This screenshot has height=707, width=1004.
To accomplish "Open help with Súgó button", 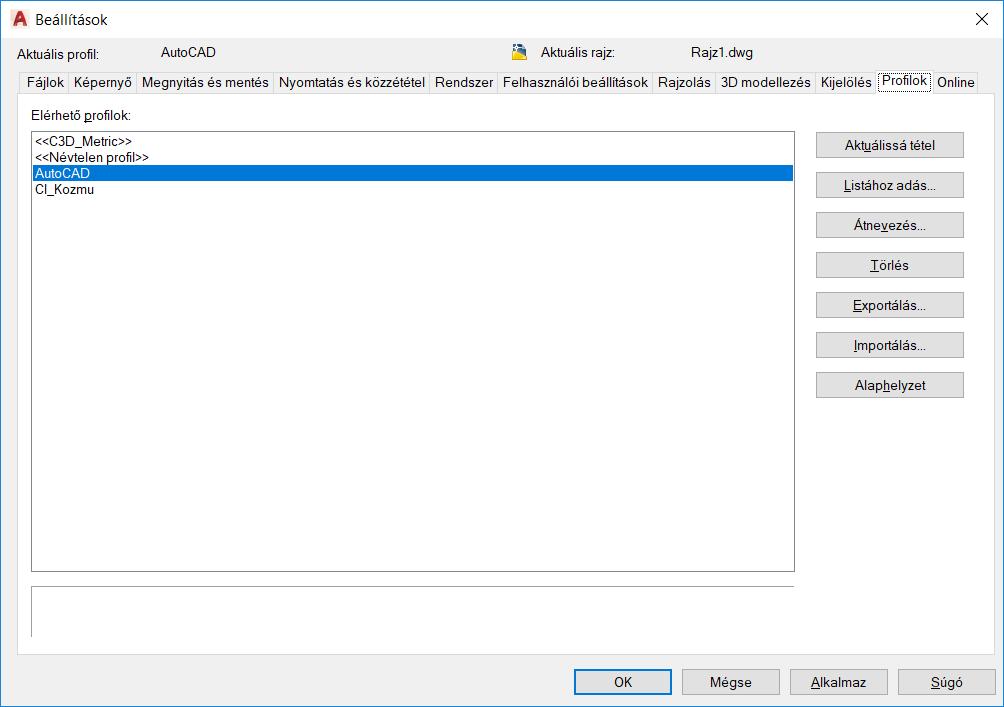I will coord(947,682).
